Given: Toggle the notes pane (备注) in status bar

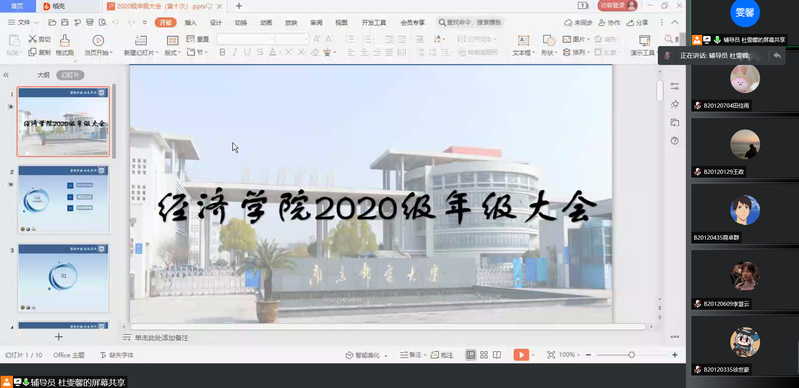Looking at the screenshot, I should pyautogui.click(x=411, y=355).
